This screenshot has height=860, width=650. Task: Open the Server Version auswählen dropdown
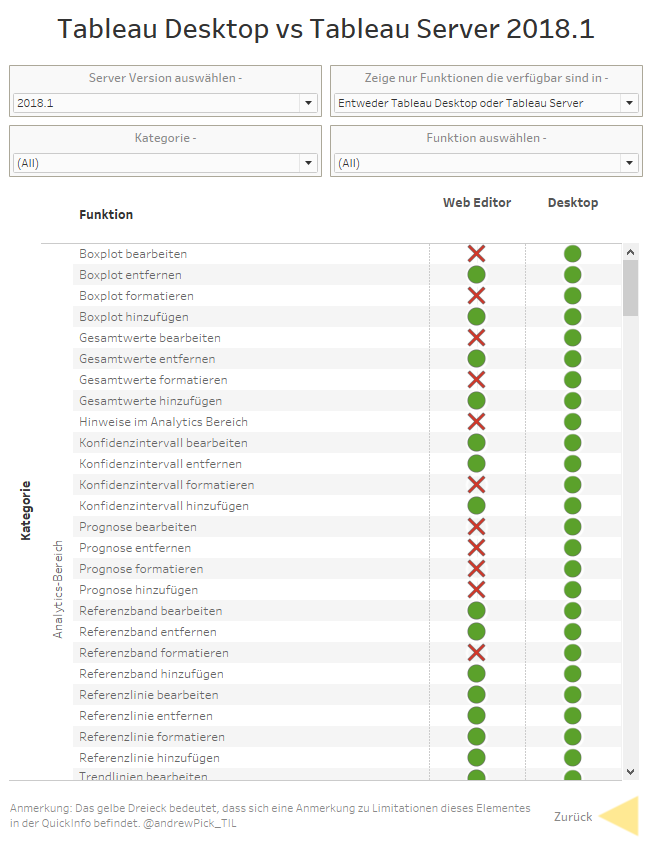(x=165, y=103)
